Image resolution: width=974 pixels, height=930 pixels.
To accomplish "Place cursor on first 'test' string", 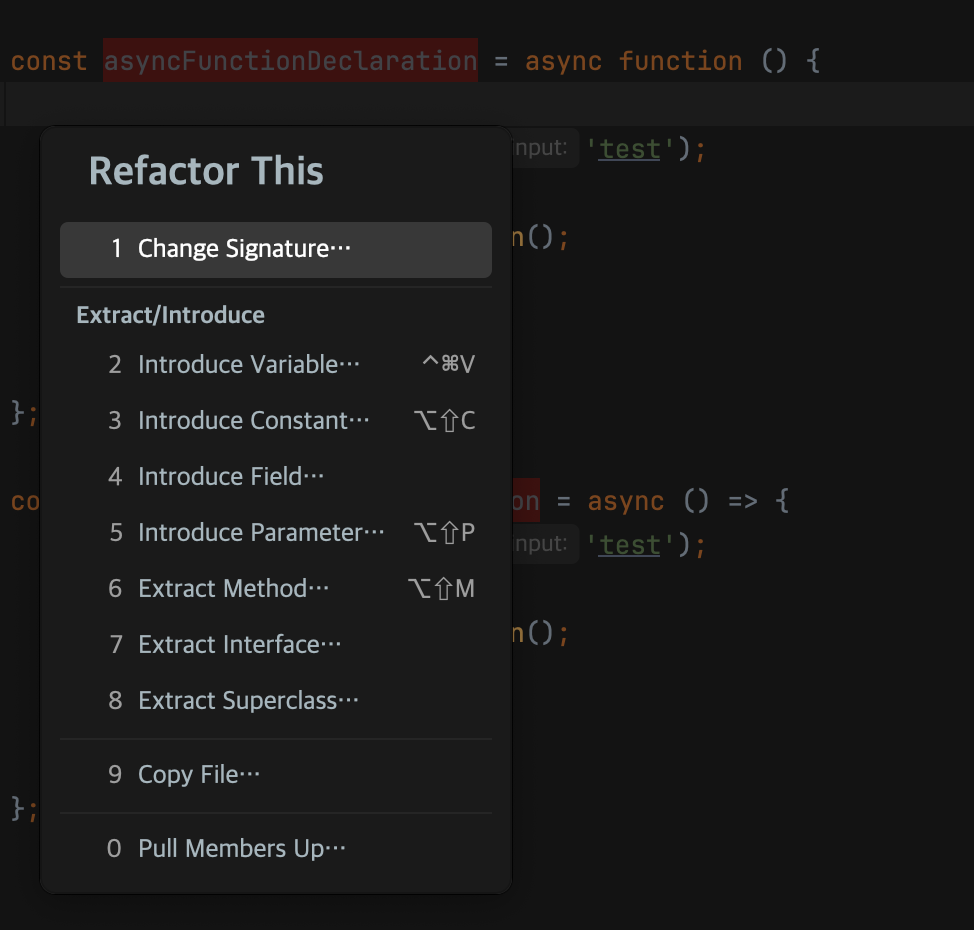I will point(630,149).
